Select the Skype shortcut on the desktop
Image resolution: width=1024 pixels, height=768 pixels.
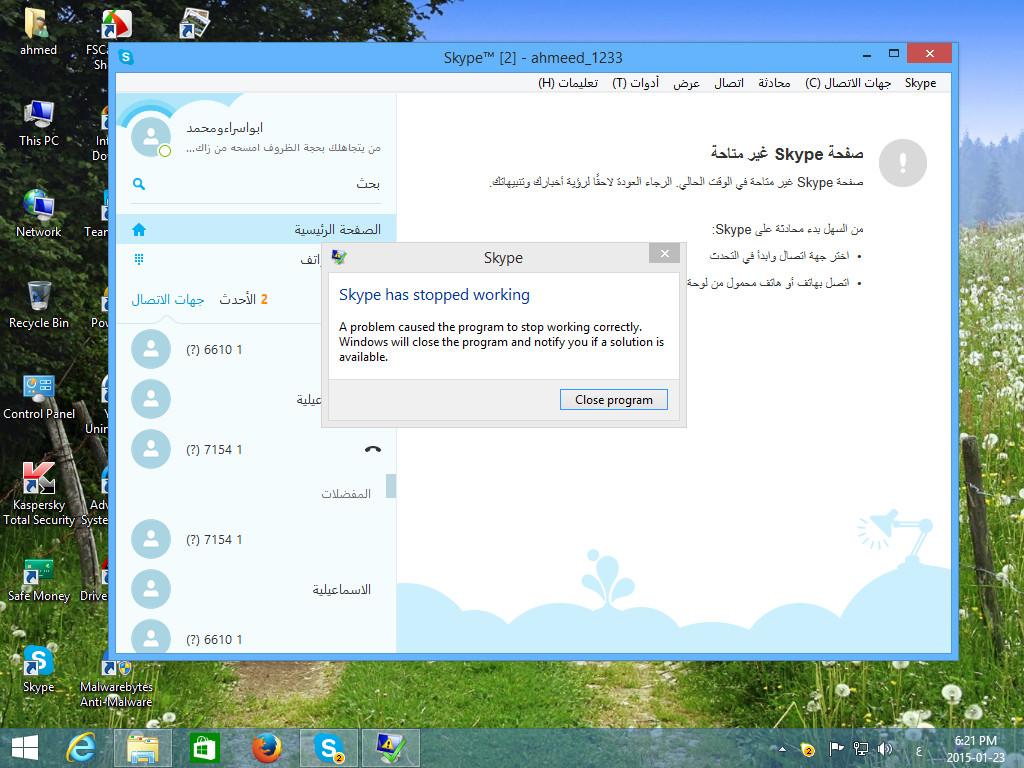pyautogui.click(x=39, y=669)
